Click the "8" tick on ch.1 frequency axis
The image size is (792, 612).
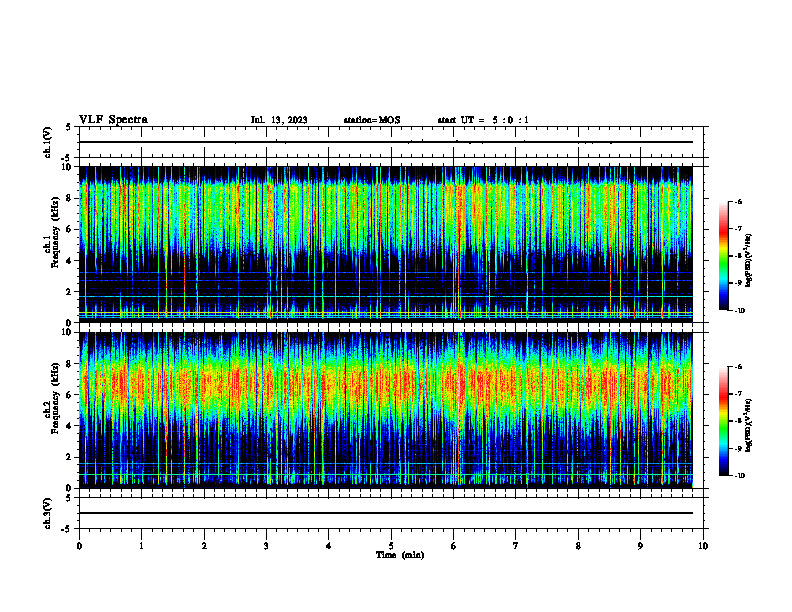coord(69,198)
